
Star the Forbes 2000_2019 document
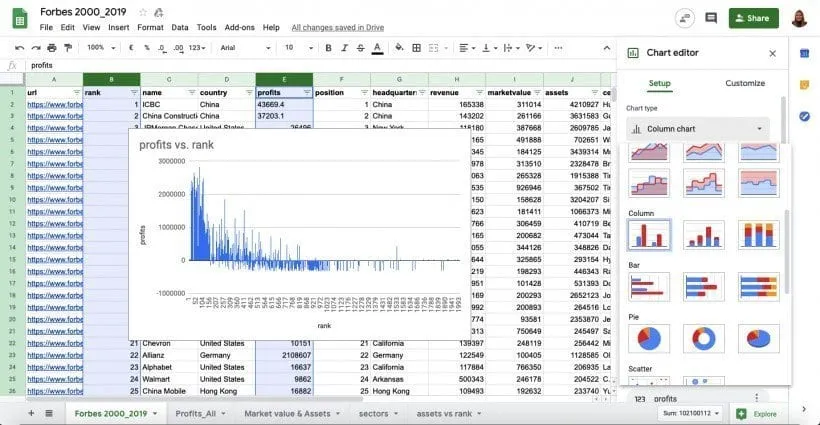coord(143,12)
